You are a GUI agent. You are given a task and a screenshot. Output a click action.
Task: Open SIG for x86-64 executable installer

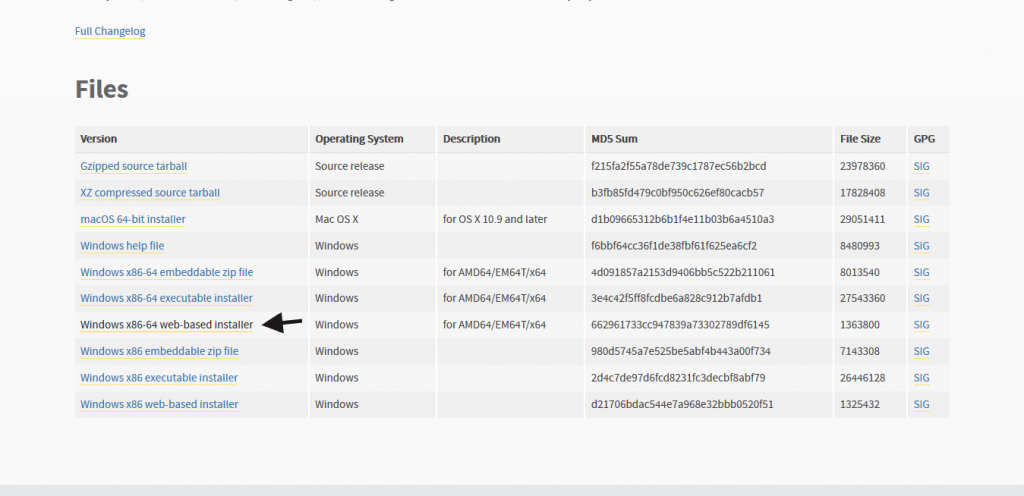(921, 298)
